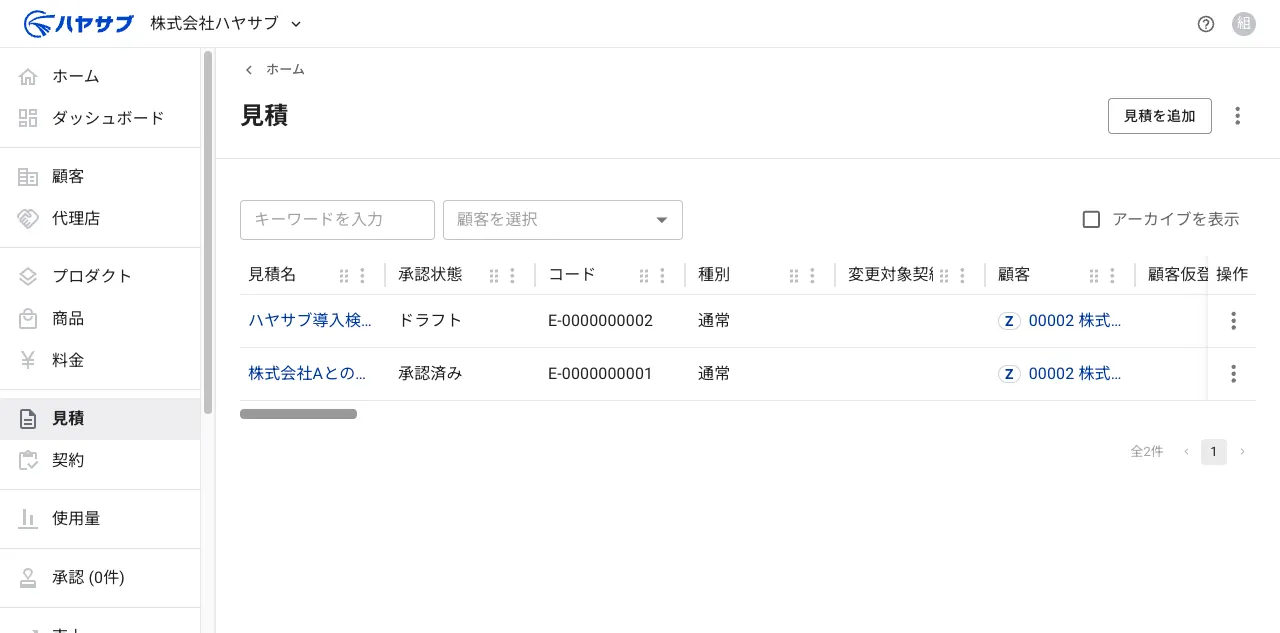The image size is (1280, 633).
Task: Open 承認 (0件) in the sidebar
Action: (100, 577)
